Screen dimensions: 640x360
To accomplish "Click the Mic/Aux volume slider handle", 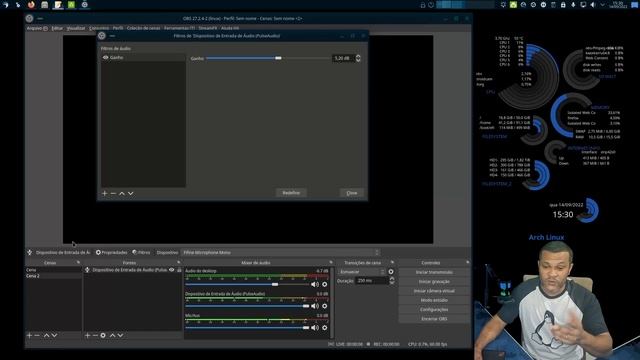I will [306, 327].
